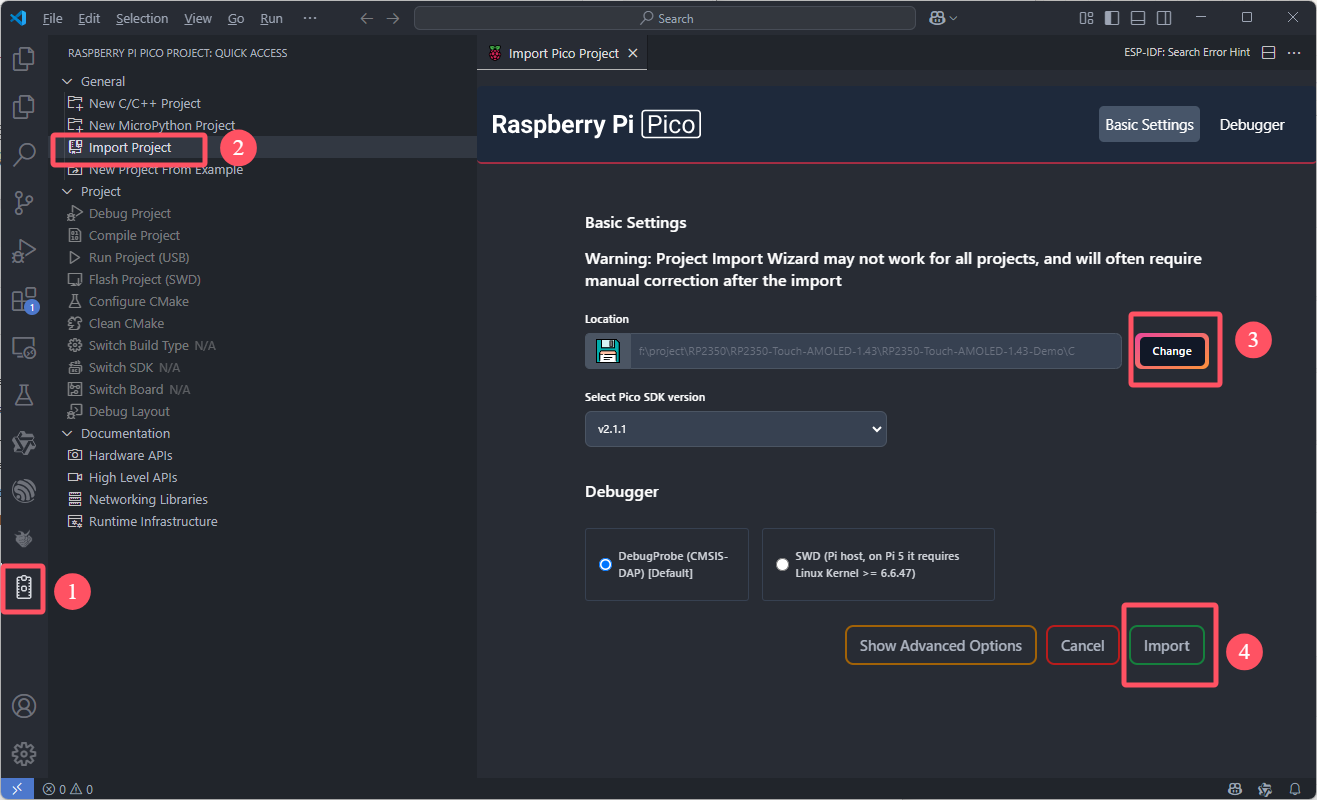
Task: Open the File menu
Action: [52, 18]
